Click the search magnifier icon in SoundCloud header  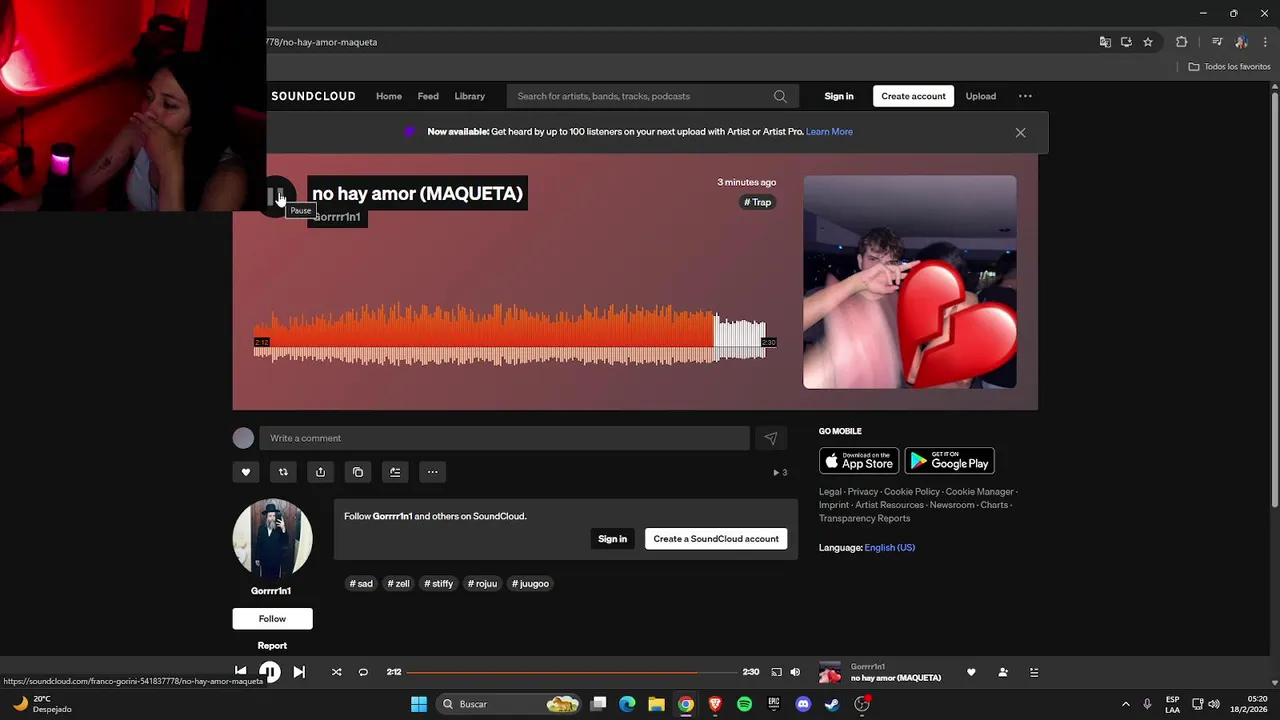(x=780, y=96)
